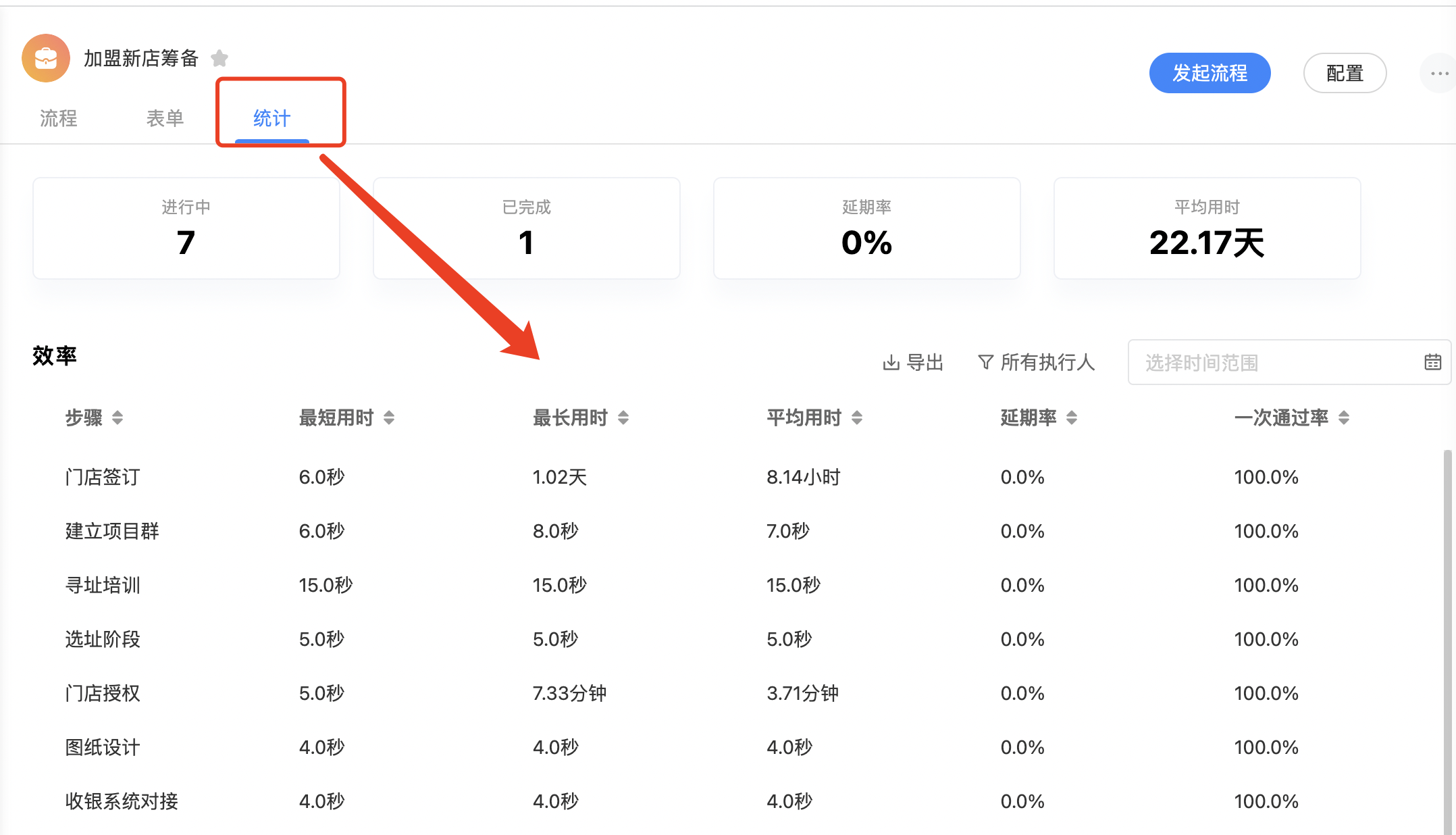Open the three-dot more options menu
The width and height of the screenshot is (1456, 835).
1438,74
